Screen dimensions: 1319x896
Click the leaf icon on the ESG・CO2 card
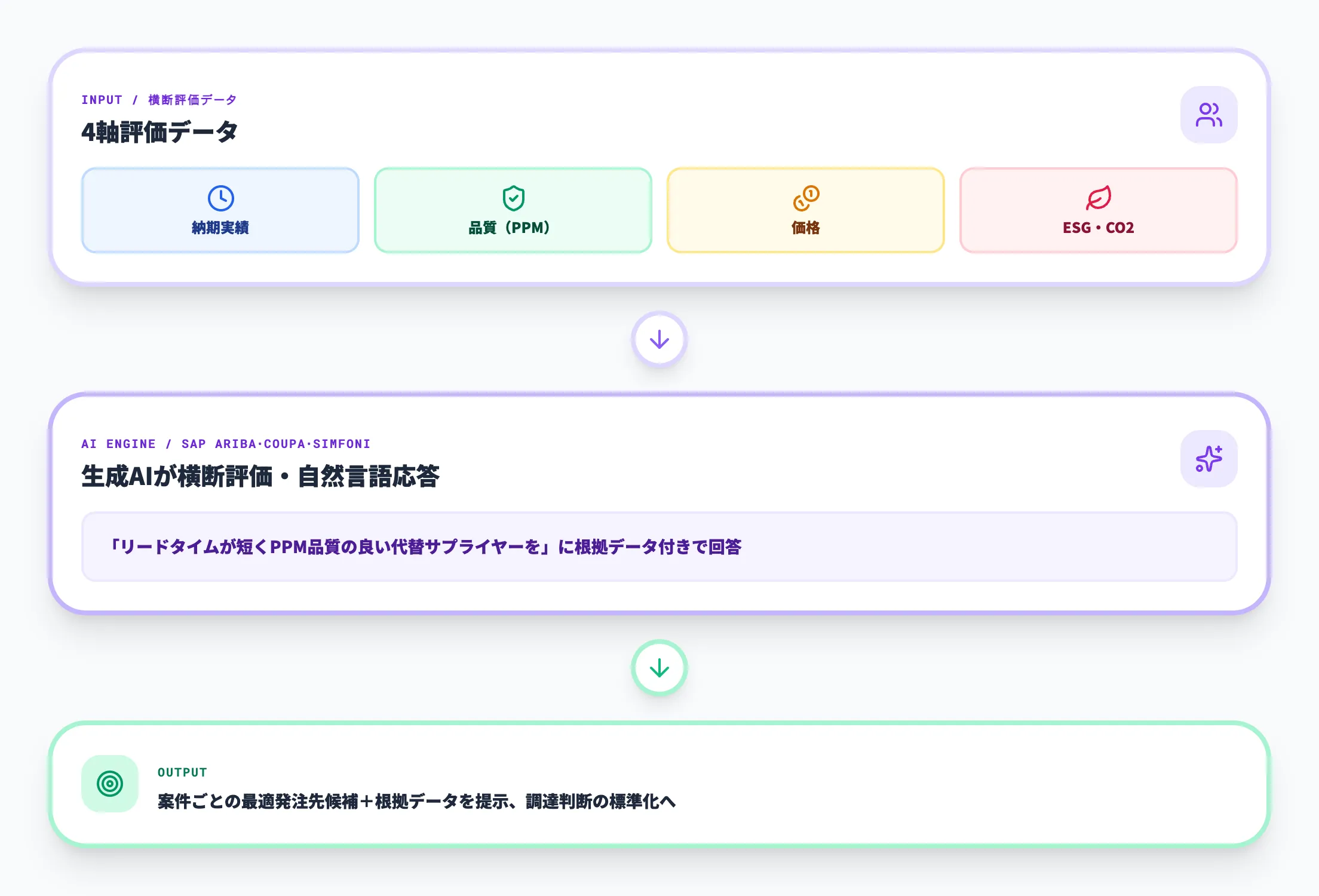pyautogui.click(x=1099, y=197)
